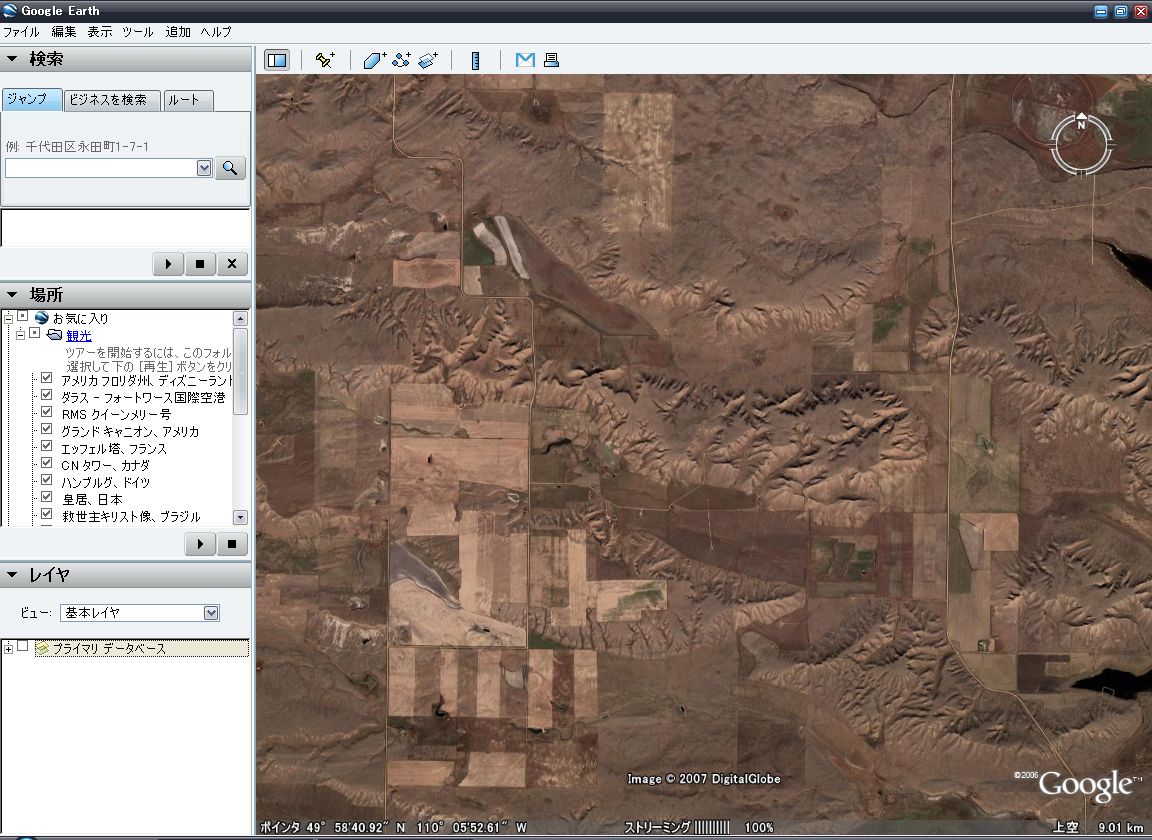Click the Google Earth title bar icon
The height and width of the screenshot is (840, 1152).
tap(10, 10)
